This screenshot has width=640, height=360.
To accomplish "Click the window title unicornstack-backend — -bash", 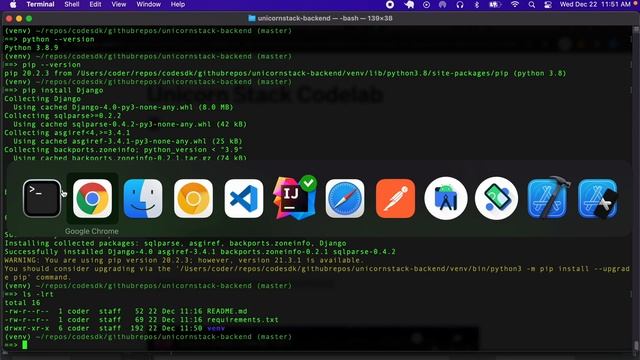I will coord(325,18).
